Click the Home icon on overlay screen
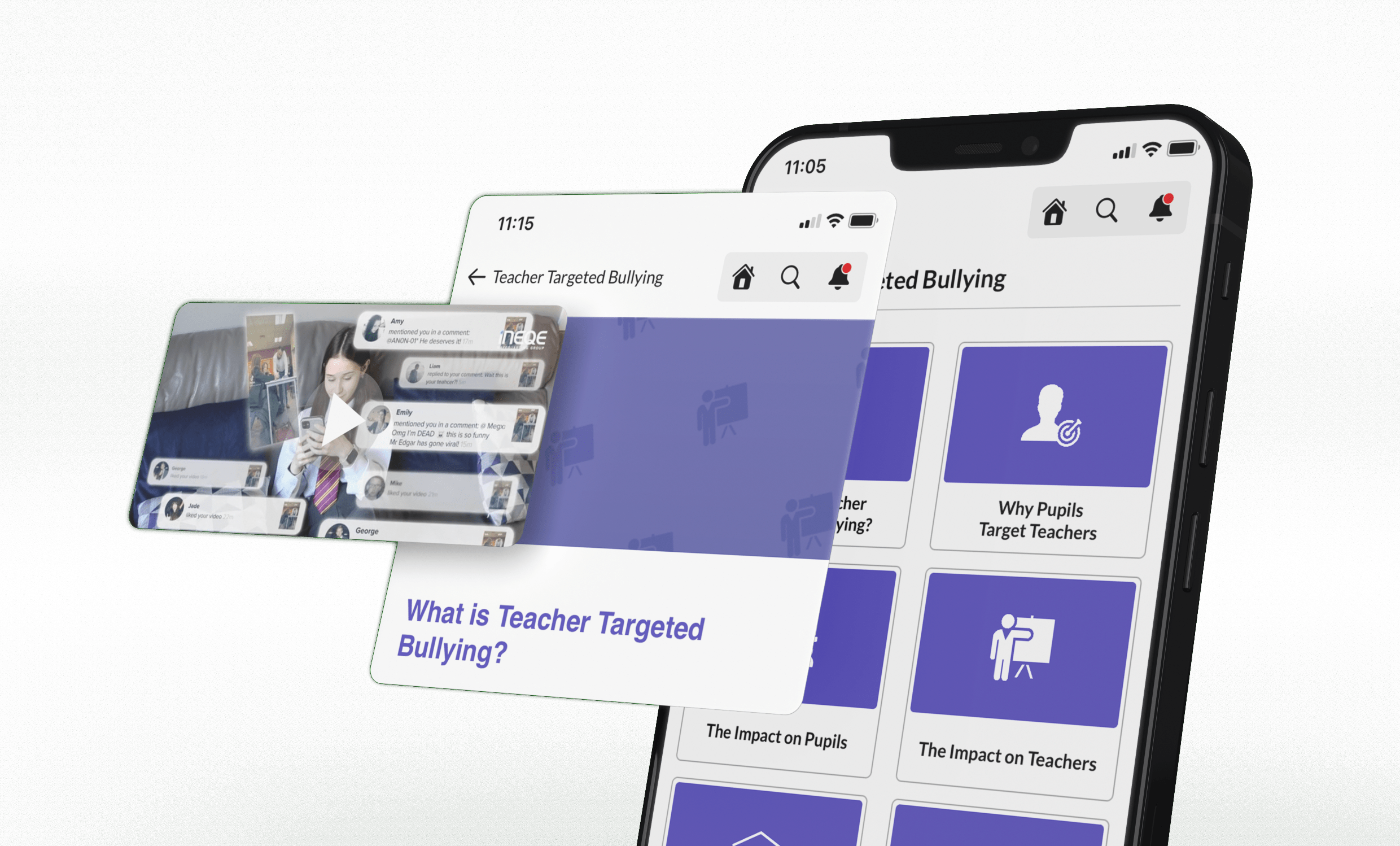This screenshot has width=1400, height=846. point(739,275)
